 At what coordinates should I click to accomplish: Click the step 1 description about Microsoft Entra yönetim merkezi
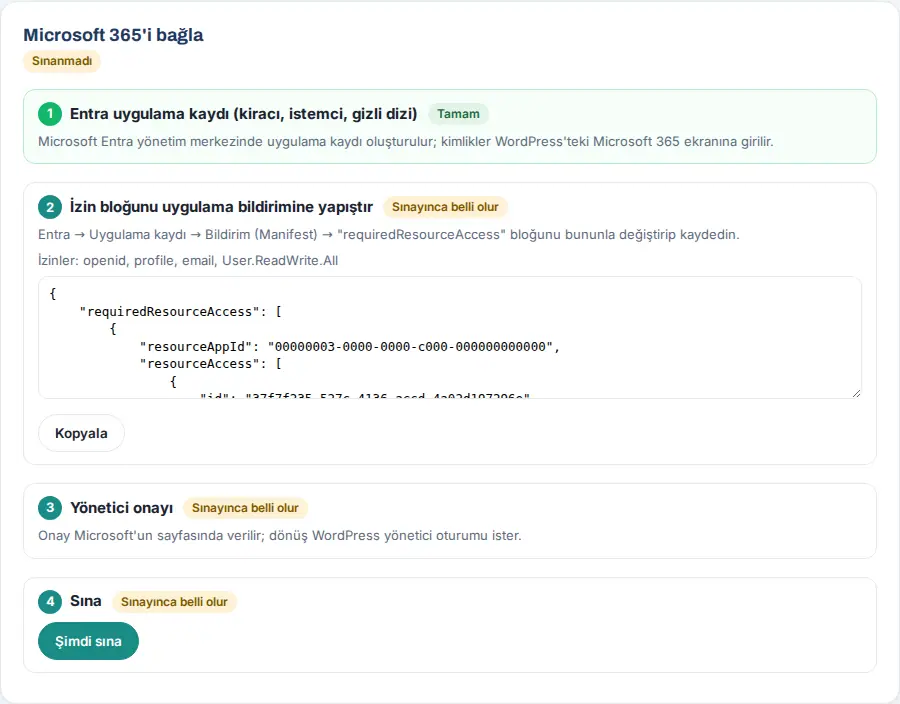406,142
